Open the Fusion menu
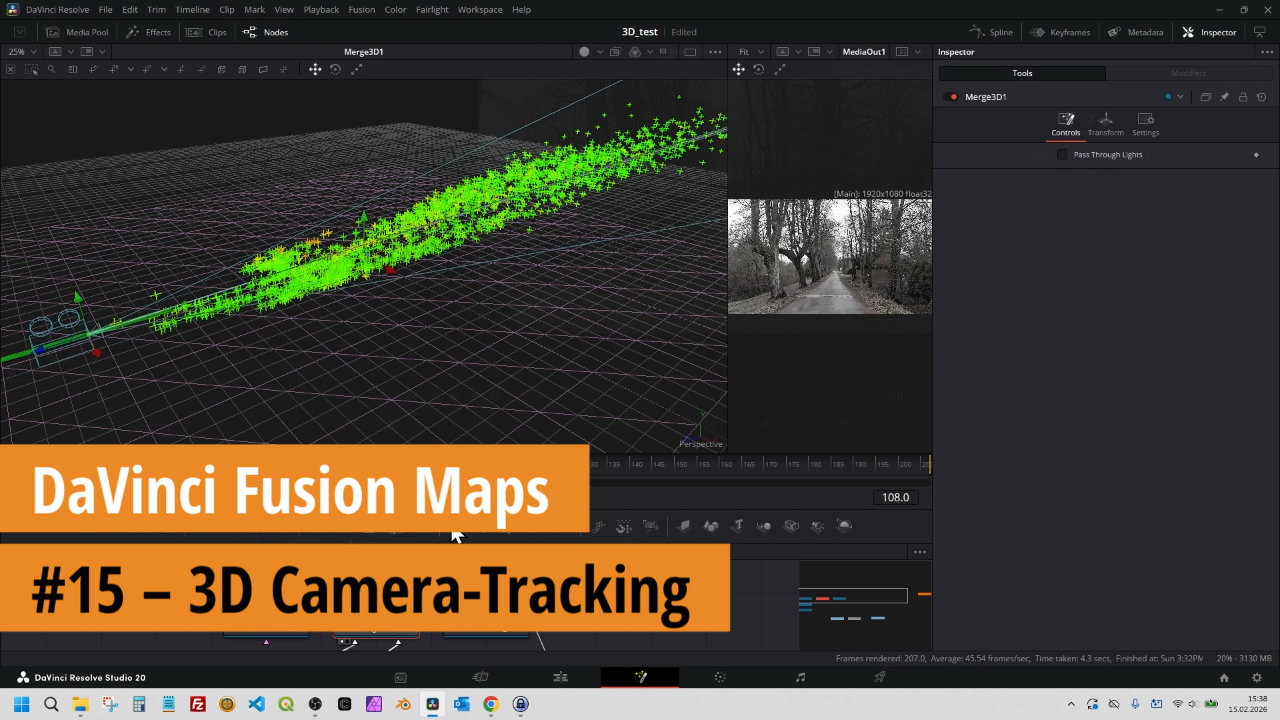Viewport: 1280px width, 720px height. point(361,9)
